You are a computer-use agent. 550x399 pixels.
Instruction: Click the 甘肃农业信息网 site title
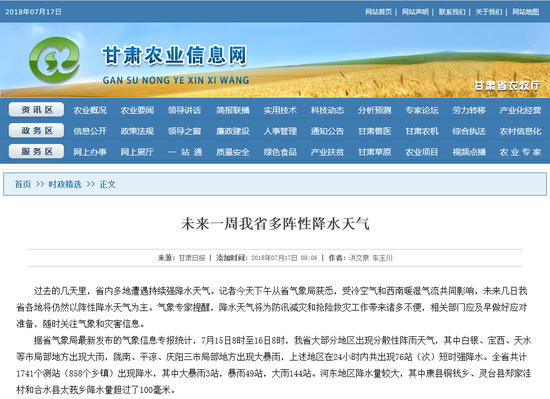pyautogui.click(x=175, y=55)
